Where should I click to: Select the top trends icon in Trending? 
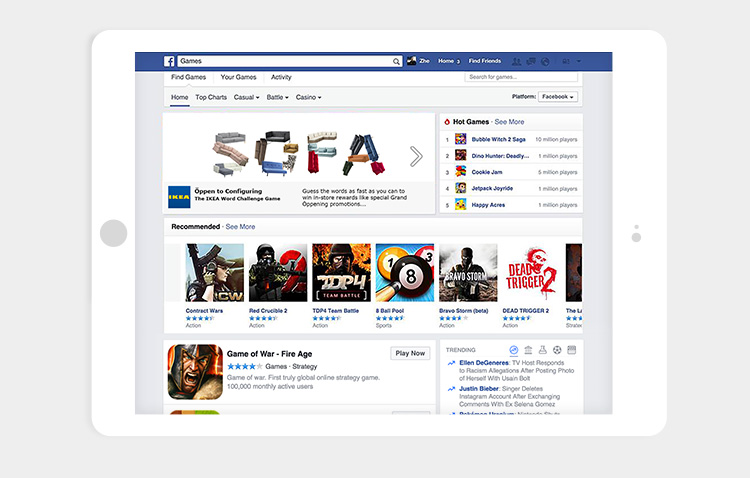(x=514, y=350)
